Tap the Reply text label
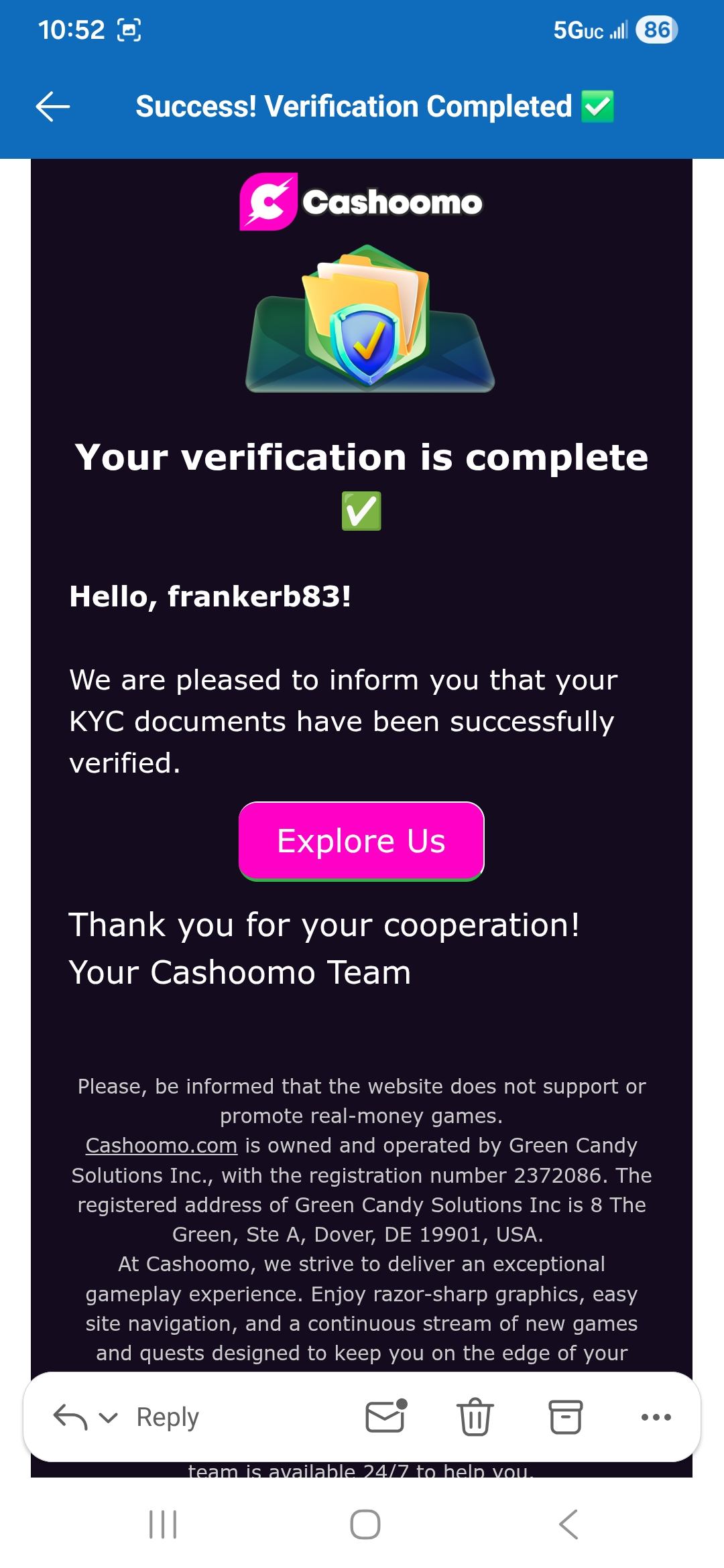Screen dimensions: 724x1568 (168, 1417)
